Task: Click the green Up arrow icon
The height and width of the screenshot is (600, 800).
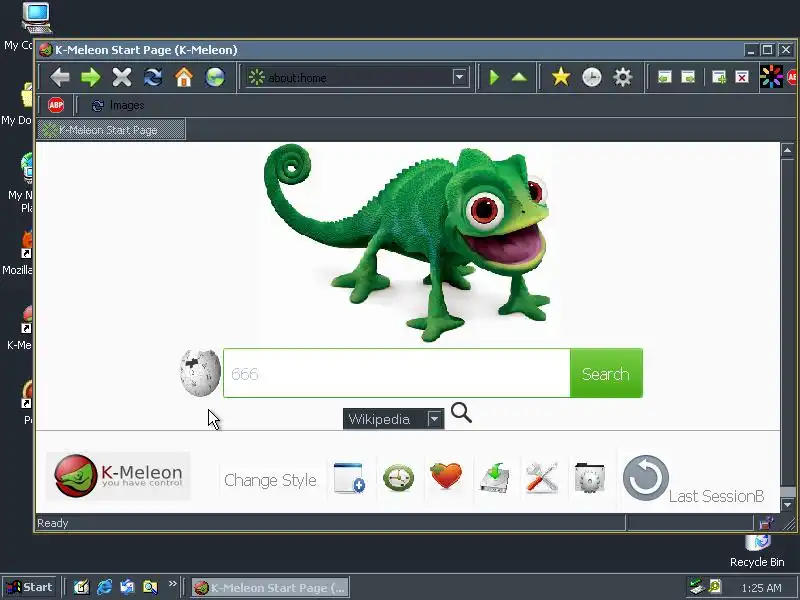Action: tap(519, 78)
